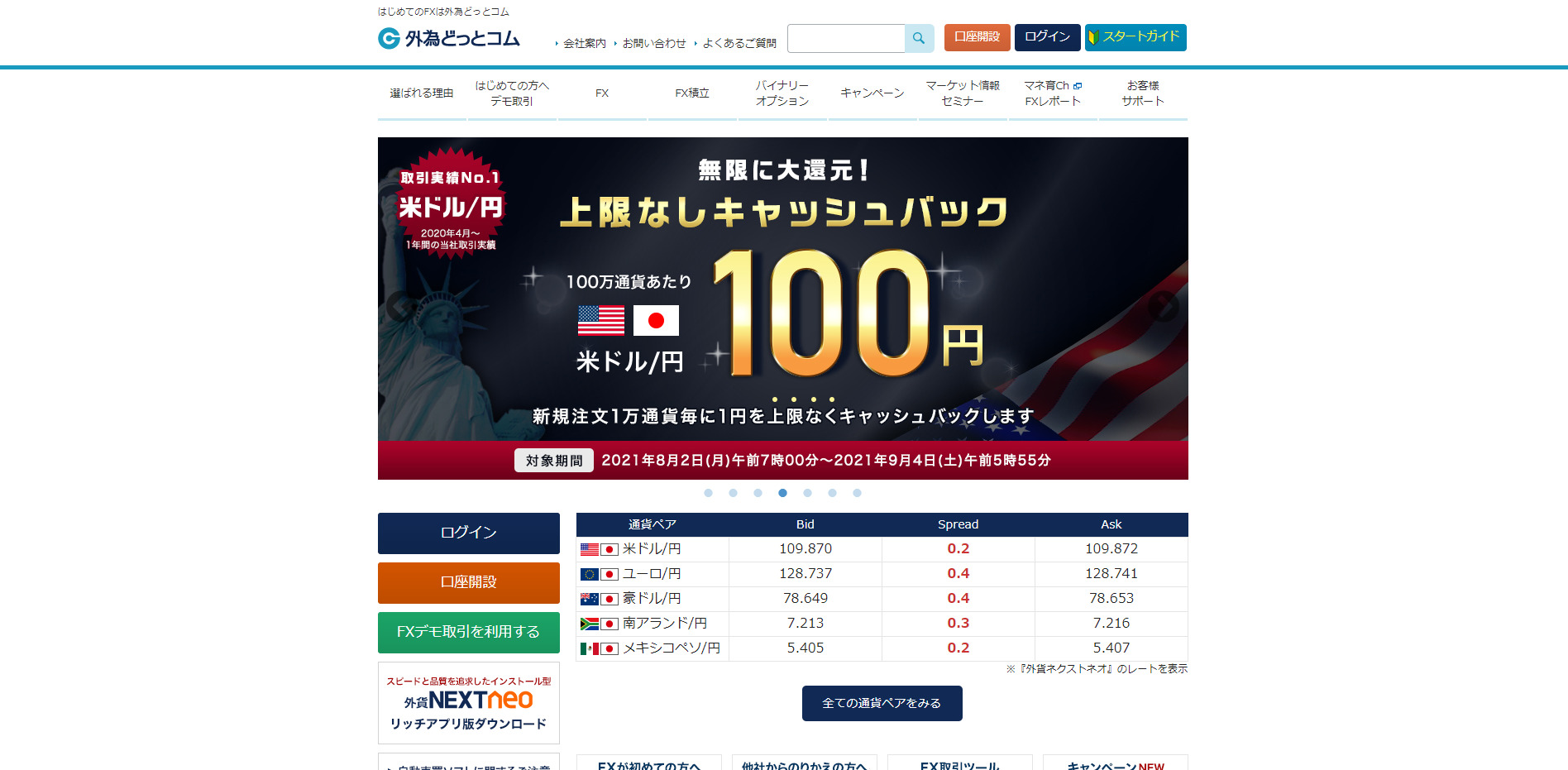The image size is (1568, 770).
Task: Click the Spread column header
Action: pos(958,524)
